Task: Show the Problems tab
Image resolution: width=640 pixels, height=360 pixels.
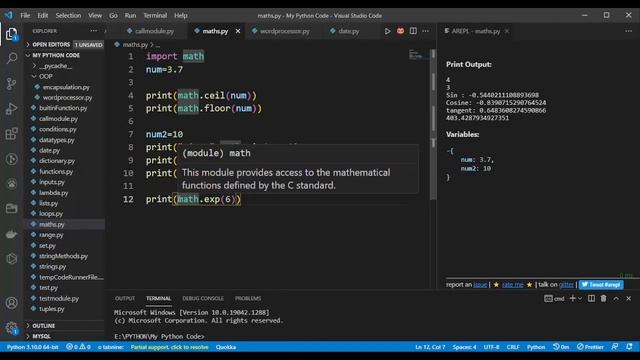Action: [248, 298]
